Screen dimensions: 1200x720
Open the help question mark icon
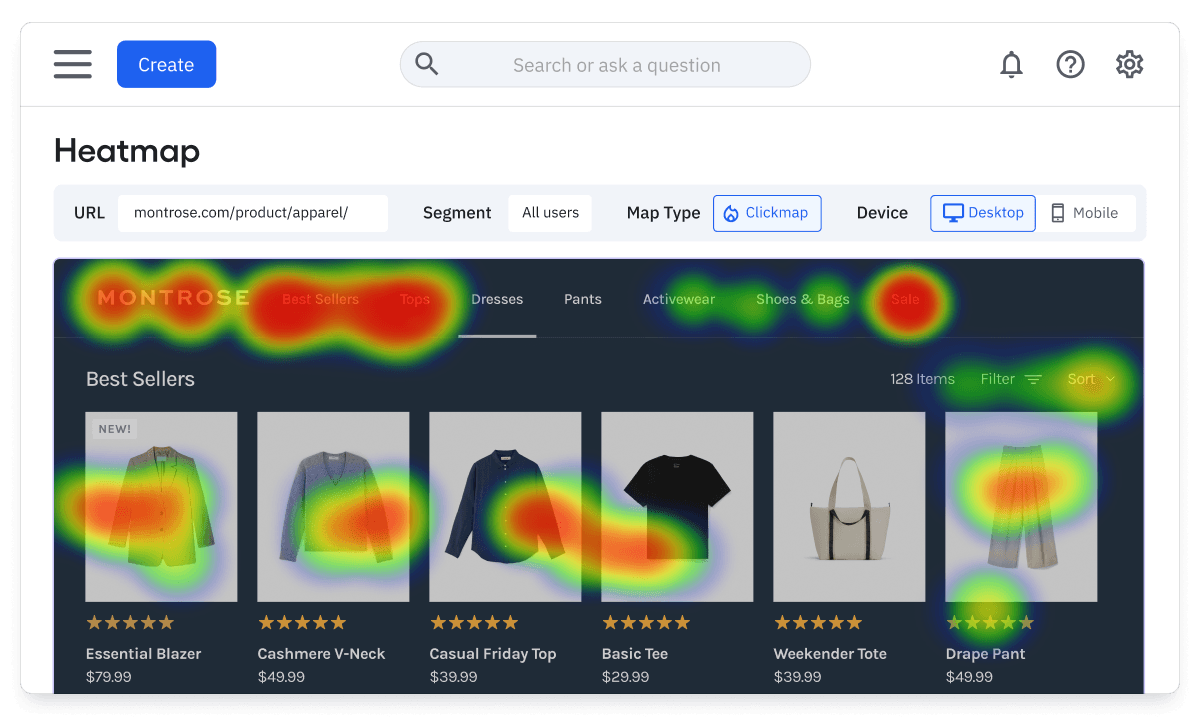point(1070,65)
